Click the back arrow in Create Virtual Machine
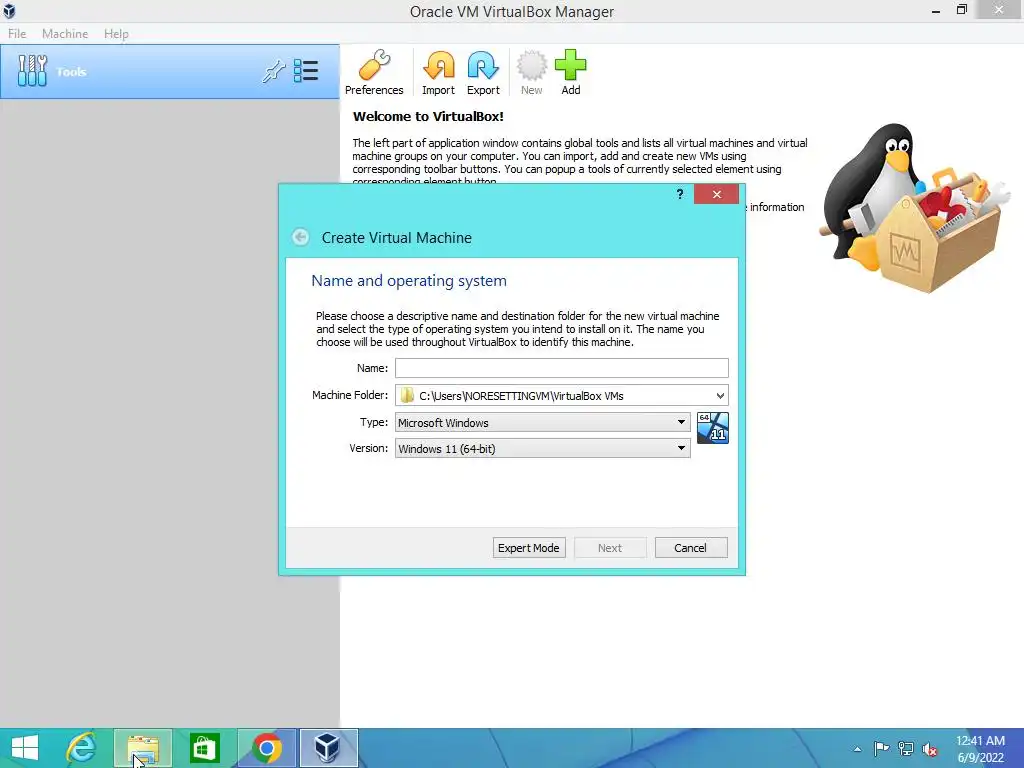 point(300,237)
